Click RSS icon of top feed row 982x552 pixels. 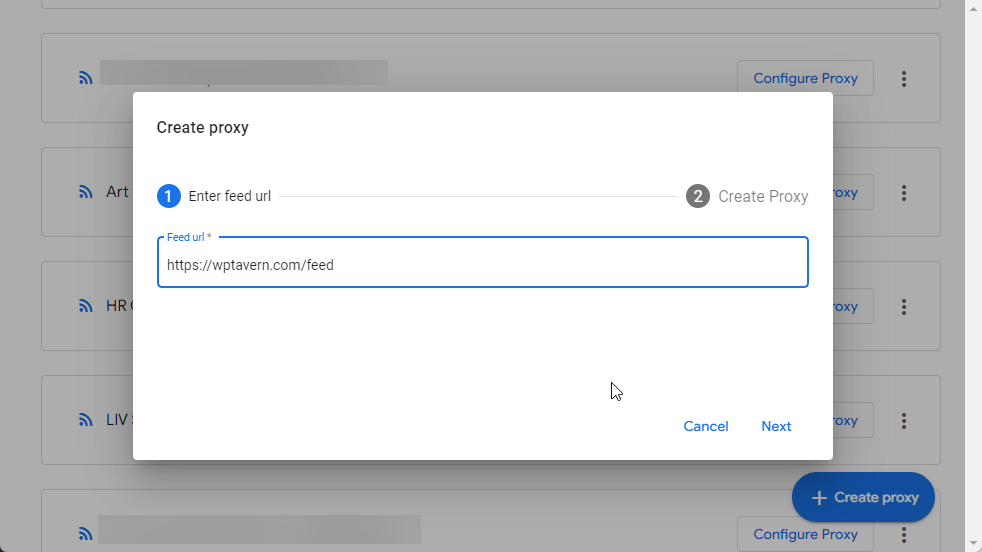pyautogui.click(x=86, y=78)
